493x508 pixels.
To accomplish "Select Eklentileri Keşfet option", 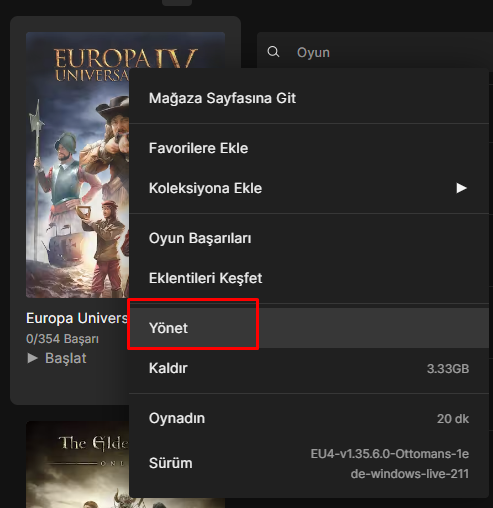I will point(309,278).
